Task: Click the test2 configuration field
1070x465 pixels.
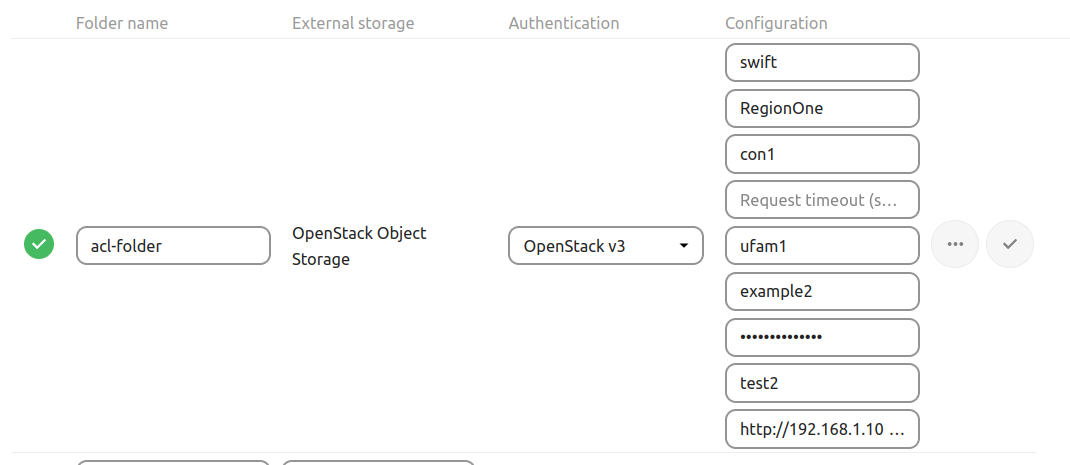Action: (822, 383)
